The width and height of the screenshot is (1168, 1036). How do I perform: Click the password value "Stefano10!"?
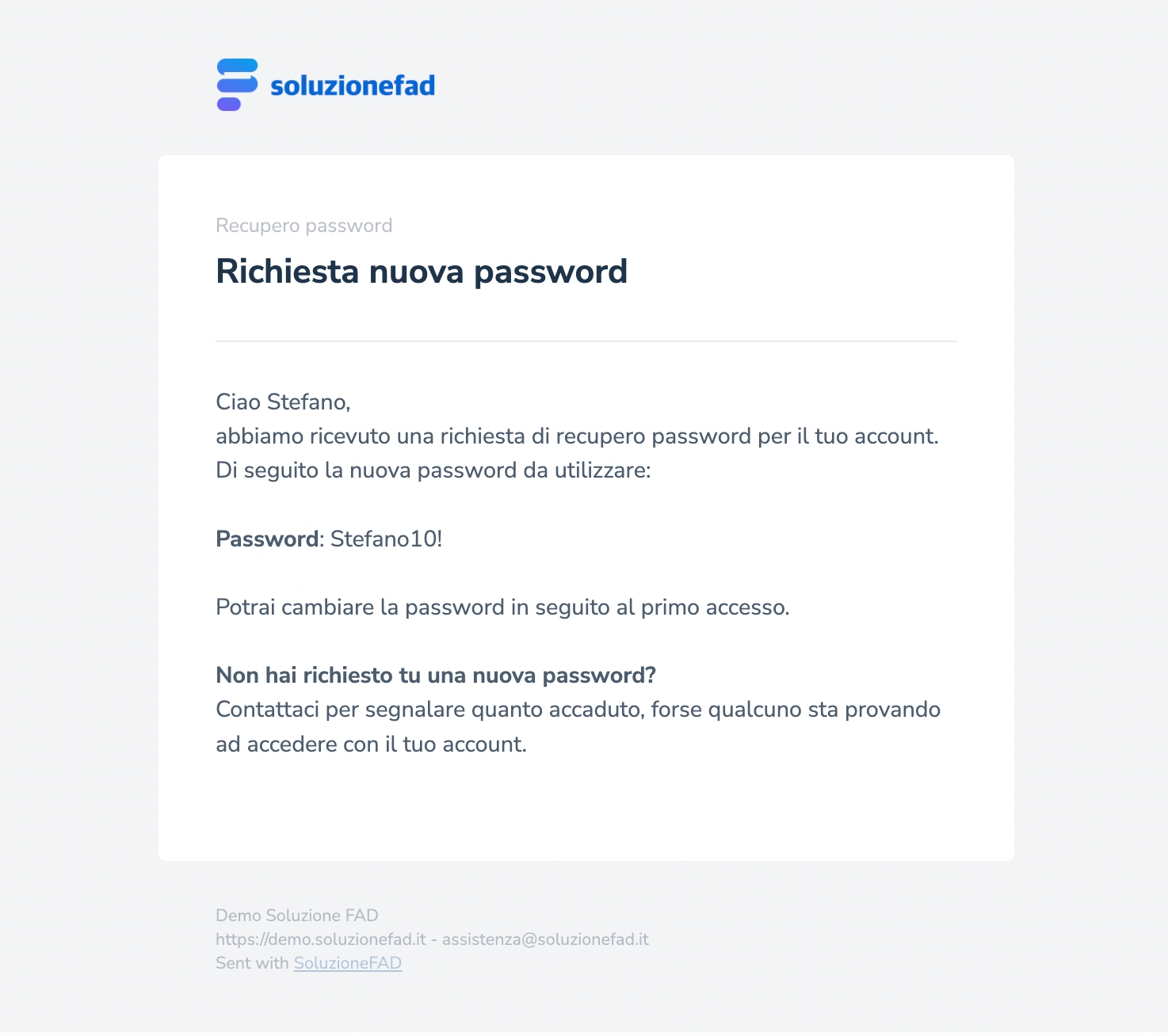(386, 539)
